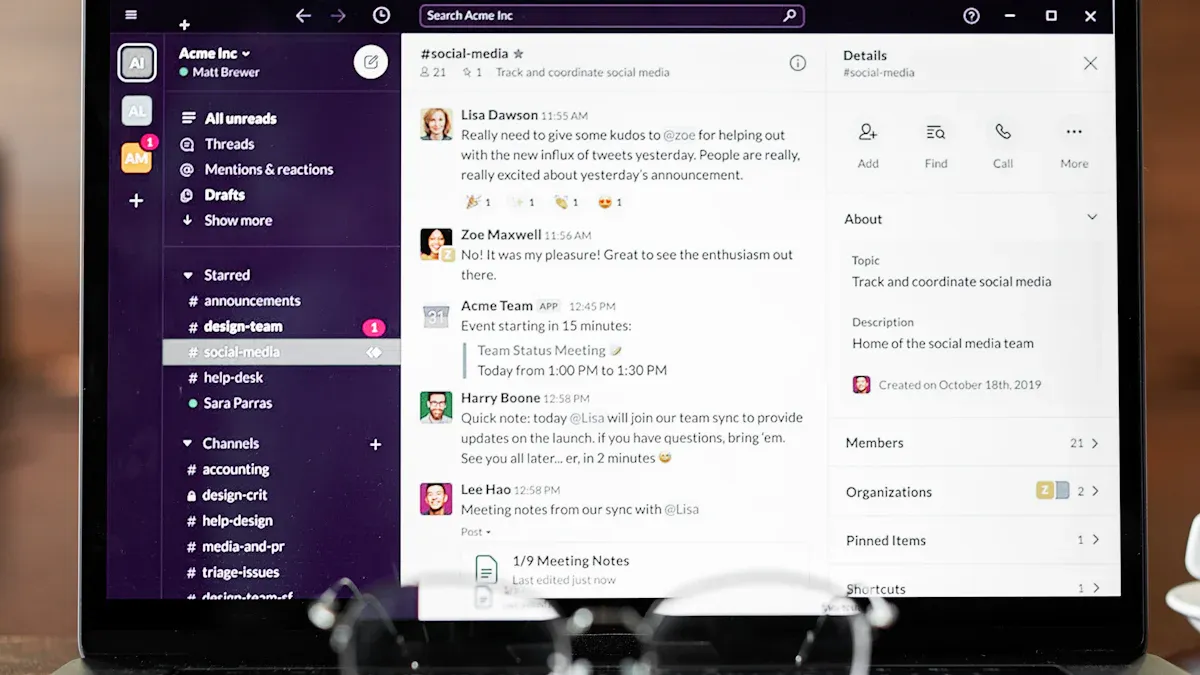Open the compose new message icon
The width and height of the screenshot is (1200, 675).
click(x=370, y=61)
